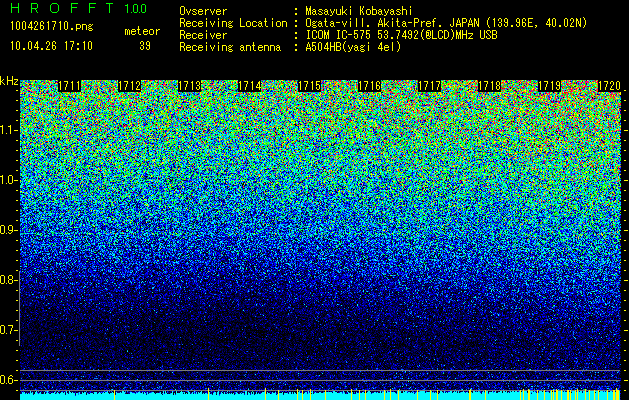Click the 1712 time marker
629x400 pixels.
tap(130, 86)
